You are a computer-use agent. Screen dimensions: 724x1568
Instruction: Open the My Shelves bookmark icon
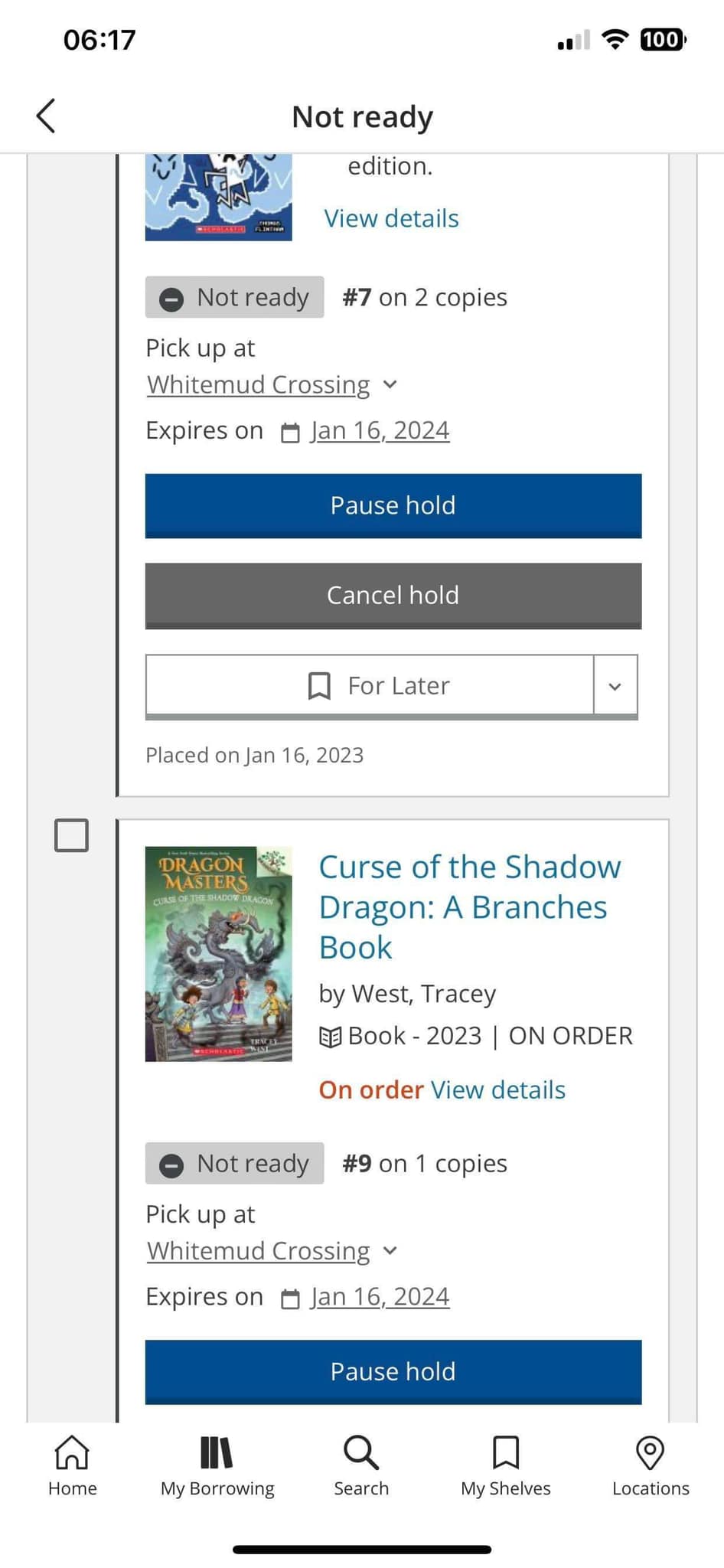pos(505,1452)
